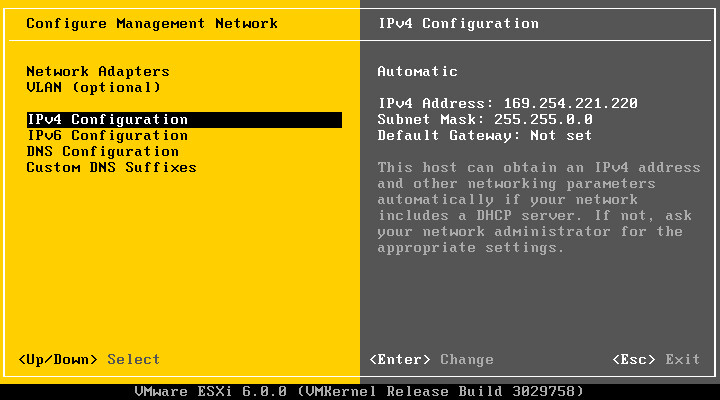The height and width of the screenshot is (400, 720).
Task: Click the IPv4 Address 169.254.221.220 value
Action: tap(570, 103)
